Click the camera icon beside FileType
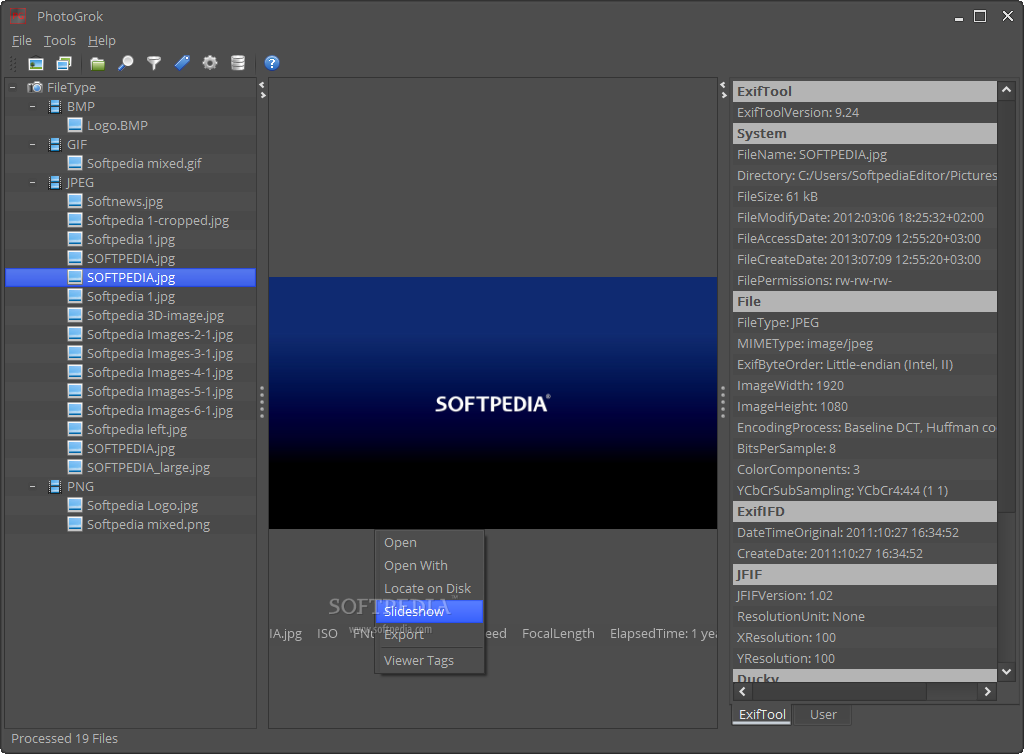 click(35, 87)
